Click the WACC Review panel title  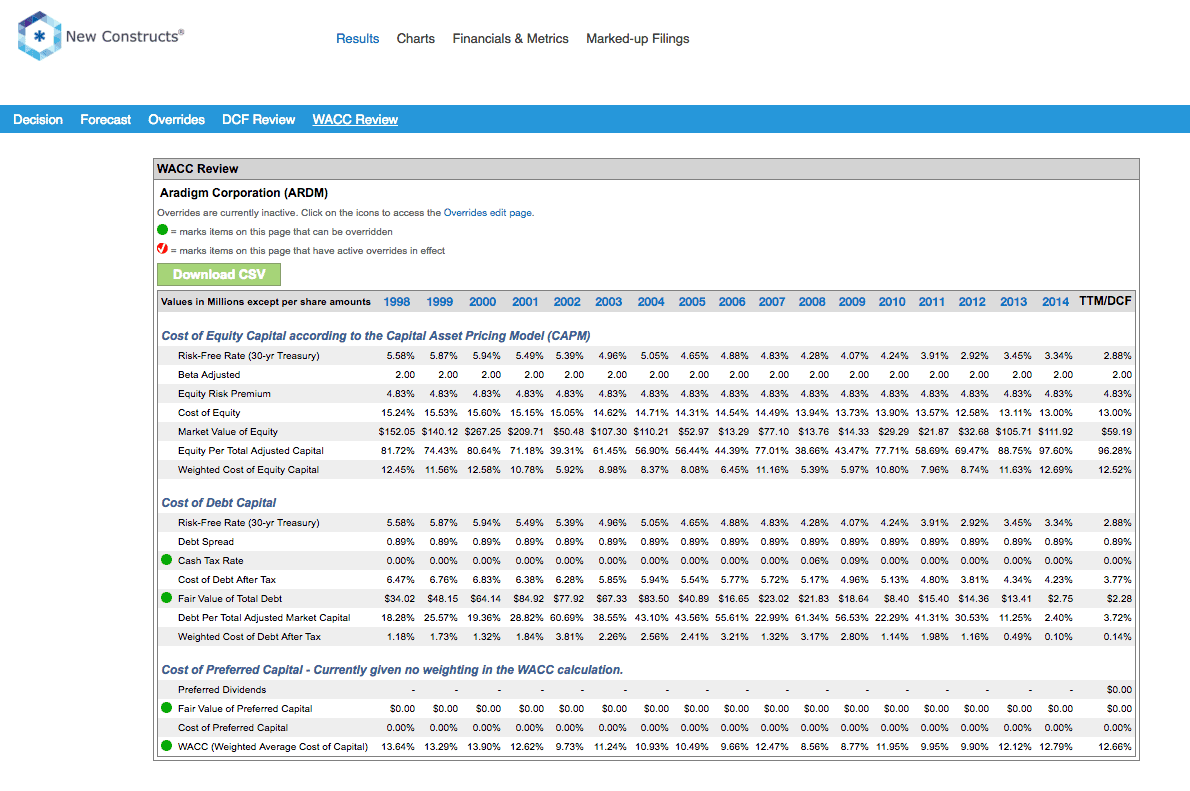click(x=197, y=169)
